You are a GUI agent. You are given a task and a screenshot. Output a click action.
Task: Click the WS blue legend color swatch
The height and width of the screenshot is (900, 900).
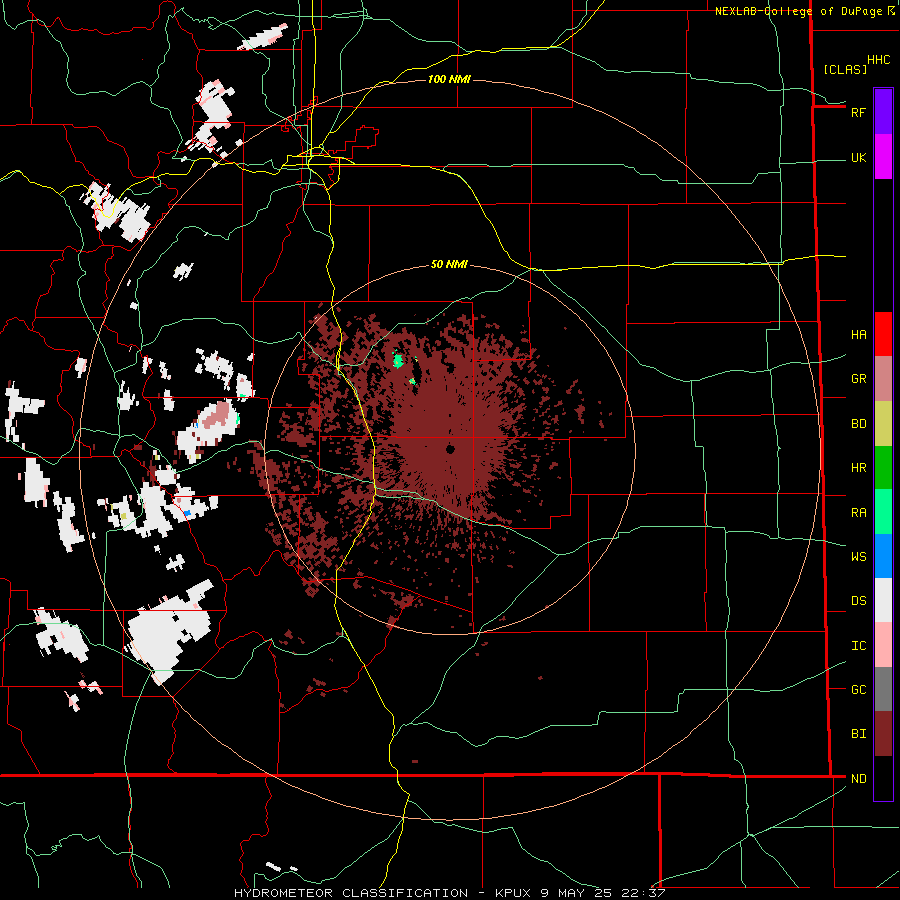[x=883, y=556]
